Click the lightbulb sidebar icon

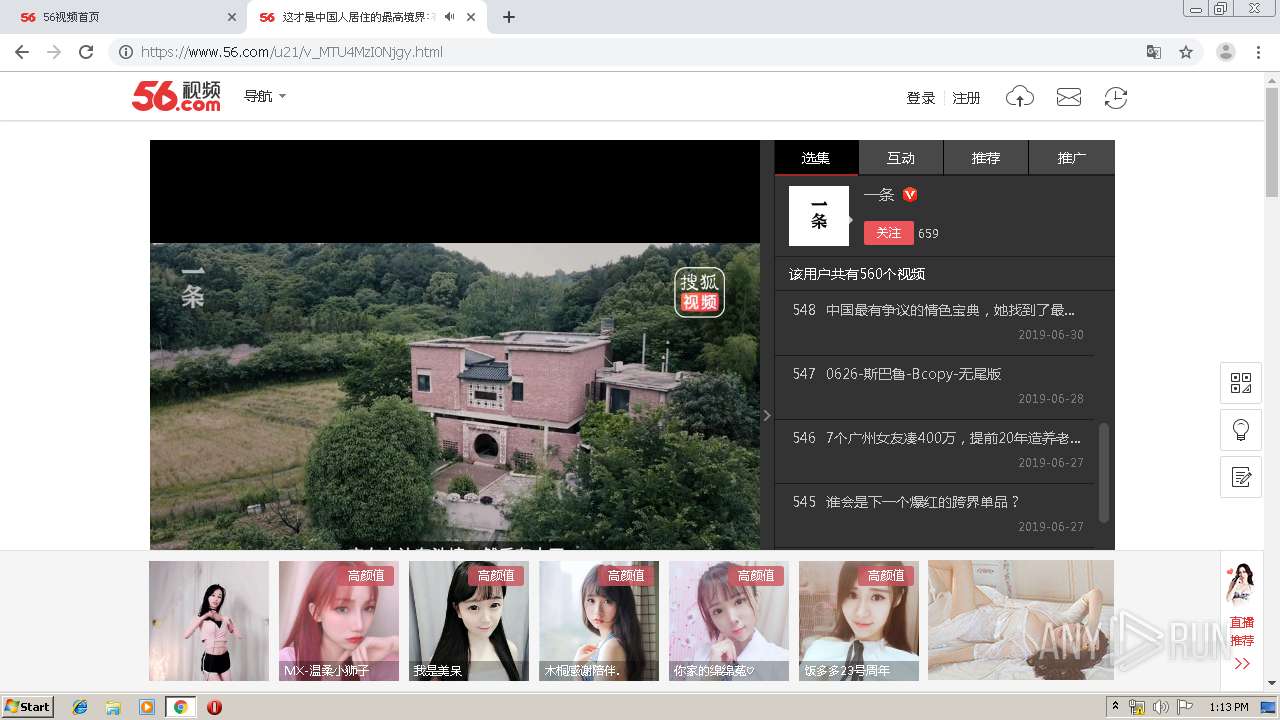click(1241, 430)
